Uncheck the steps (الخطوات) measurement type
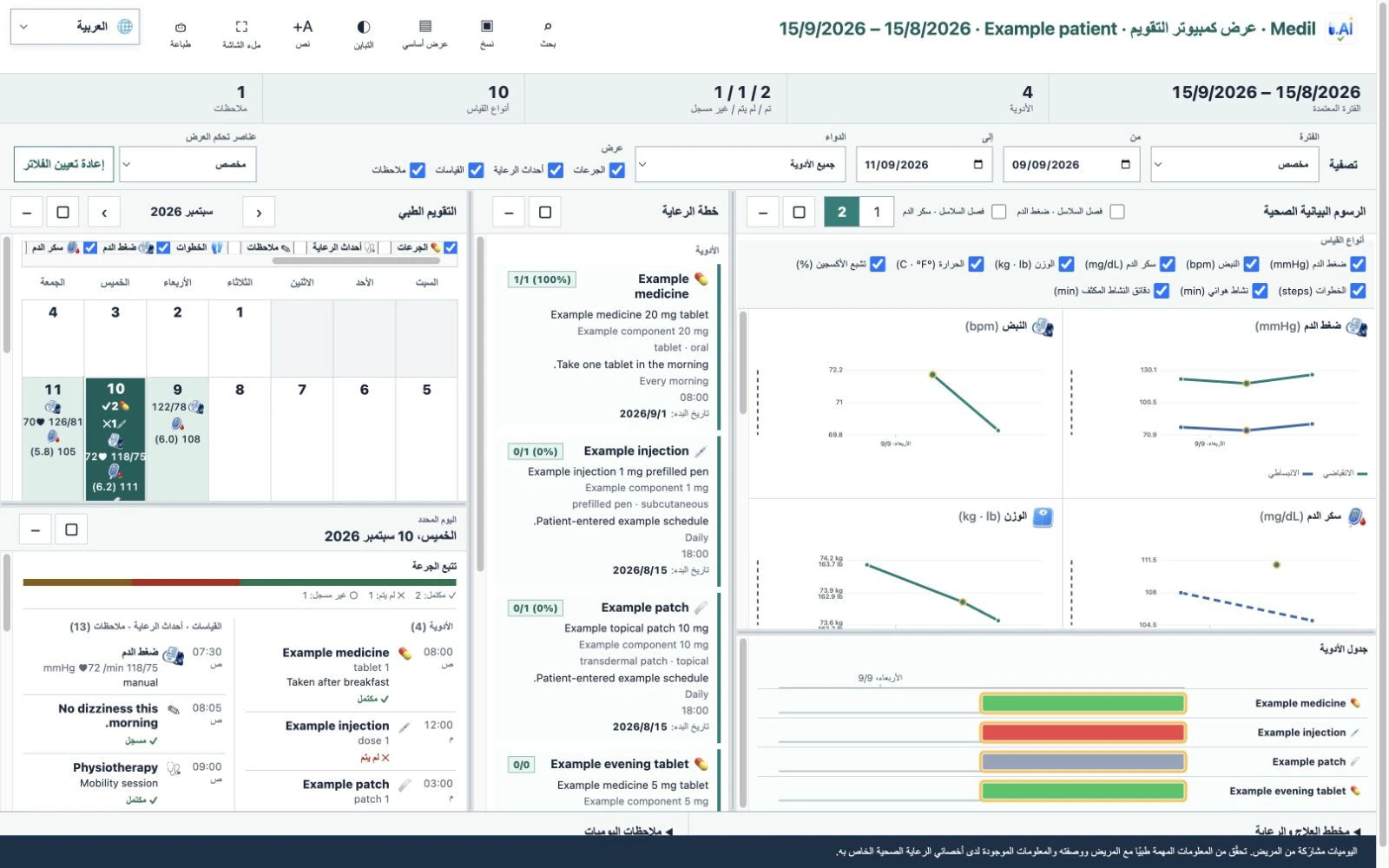Image resolution: width=1389 pixels, height=868 pixels. tap(1358, 291)
